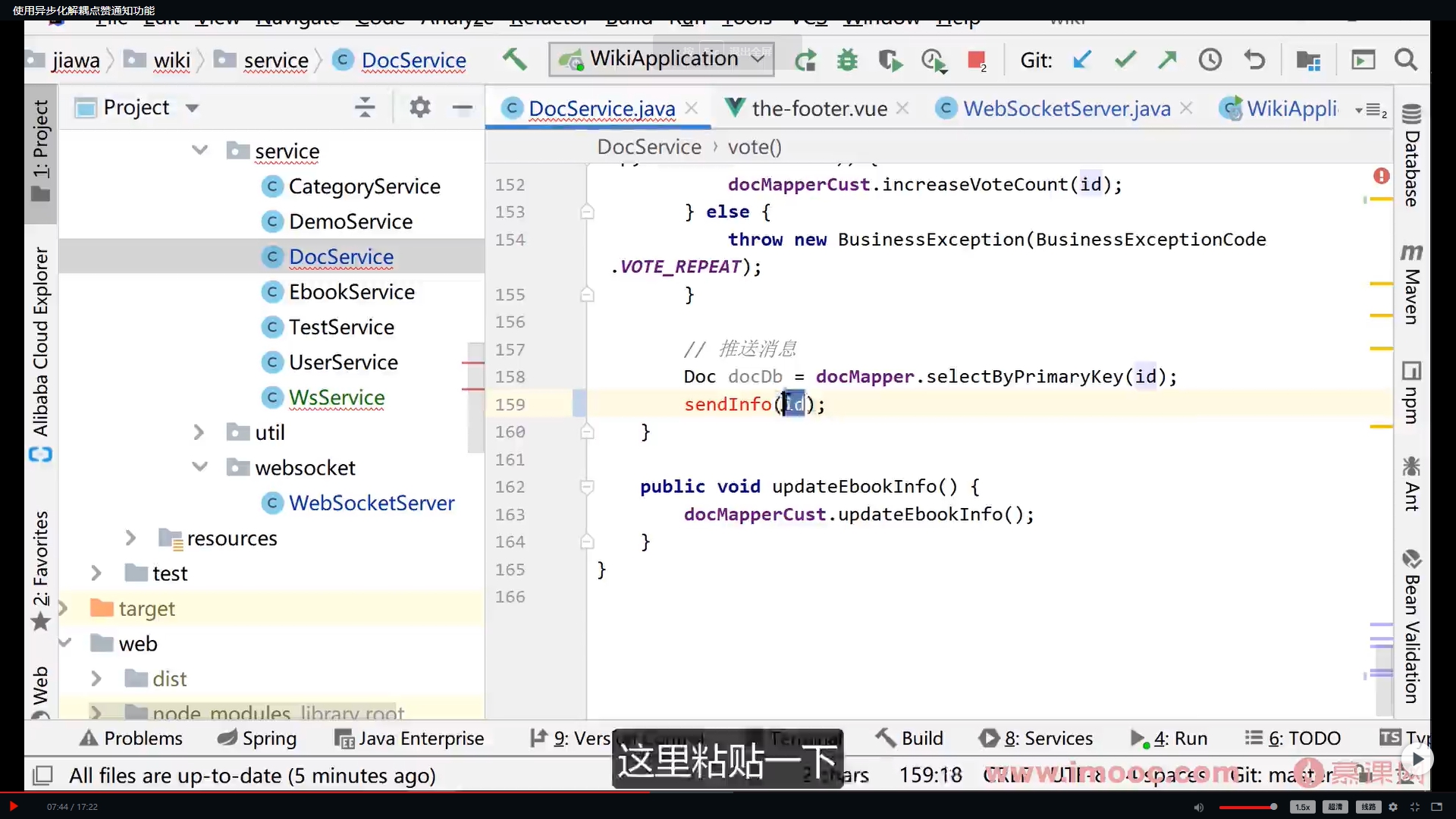Open the Project Structure icon
1456x819 pixels.
(1309, 60)
